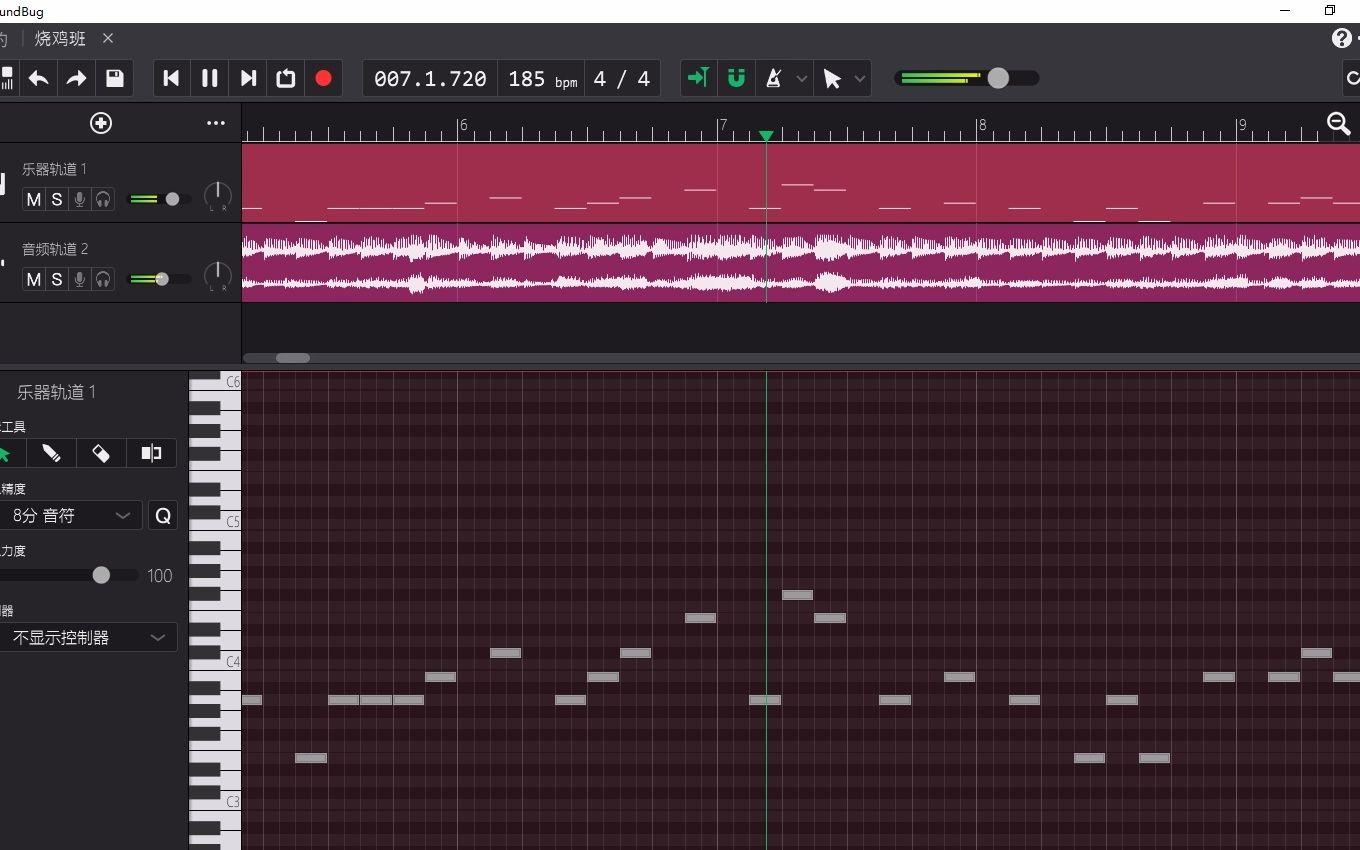Select the split tool in piano roll
Viewport: 1360px width, 850px height.
(x=151, y=453)
